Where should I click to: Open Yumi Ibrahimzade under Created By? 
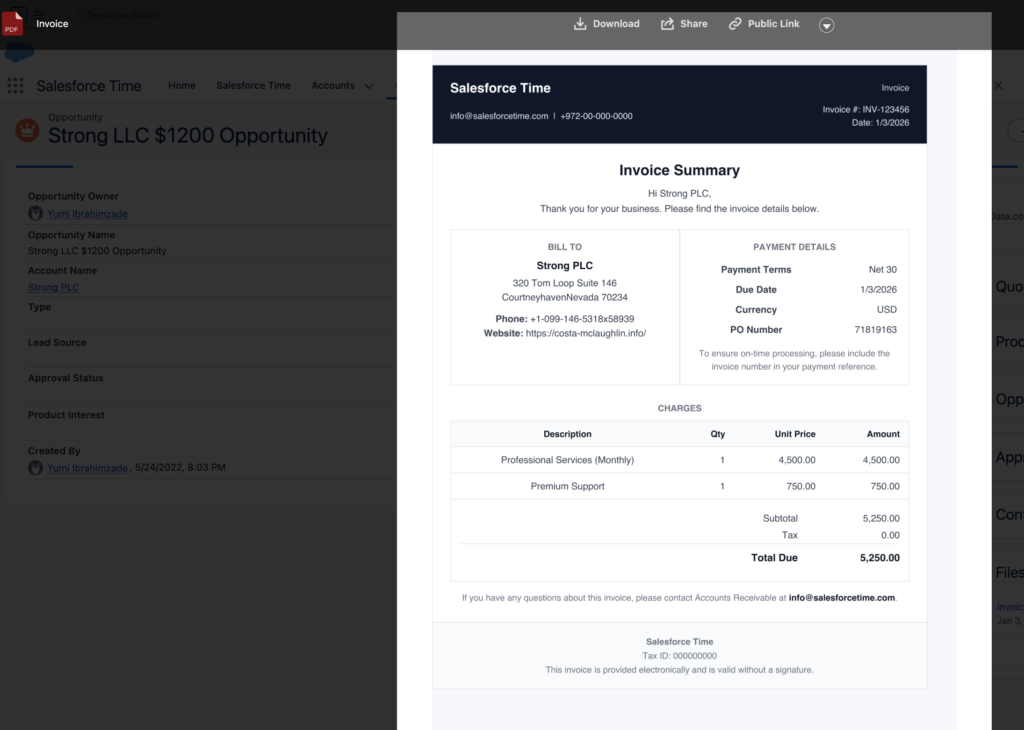88,468
